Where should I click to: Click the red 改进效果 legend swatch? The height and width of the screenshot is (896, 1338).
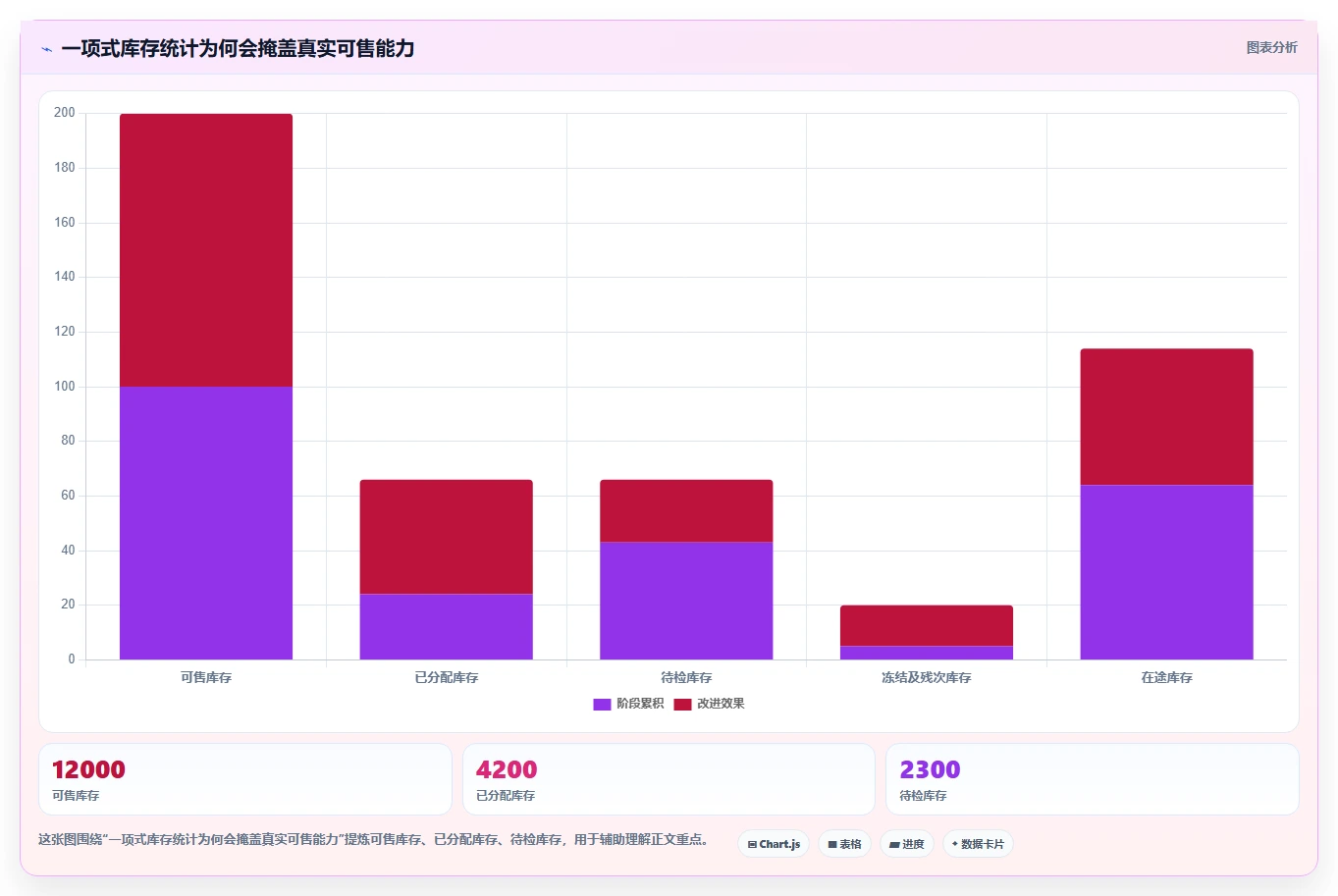point(682,705)
